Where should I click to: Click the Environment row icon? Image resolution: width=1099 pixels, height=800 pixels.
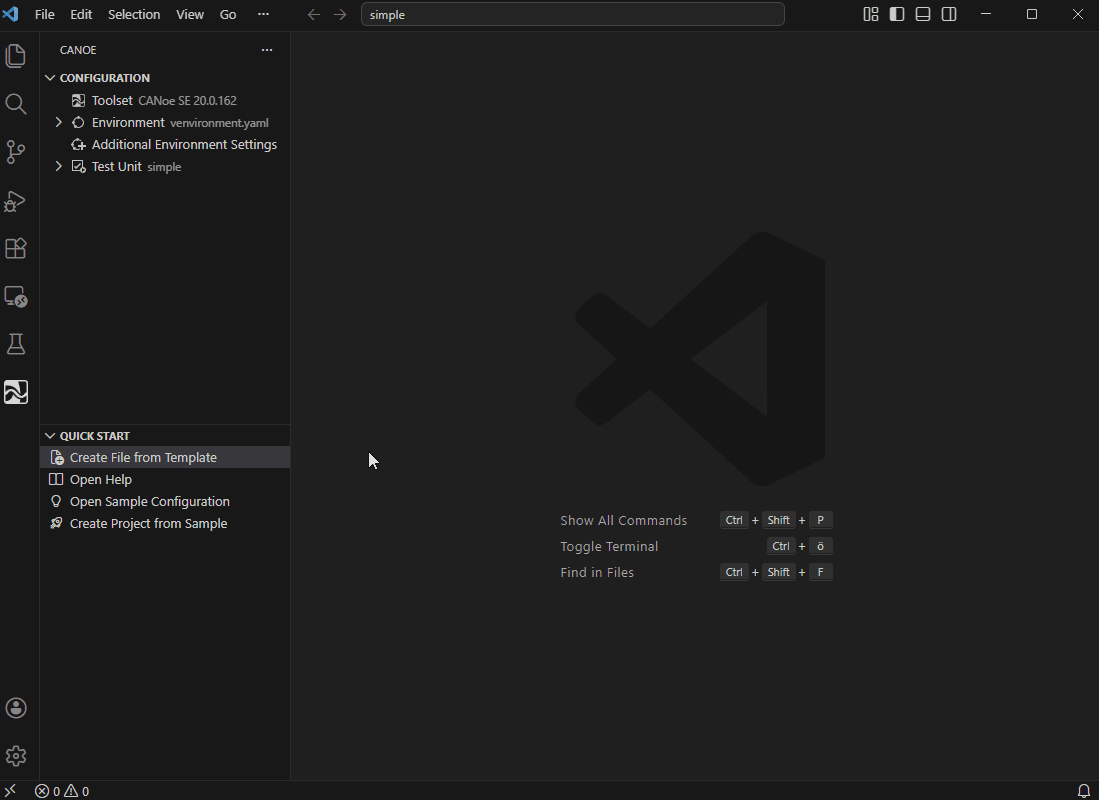pos(78,123)
